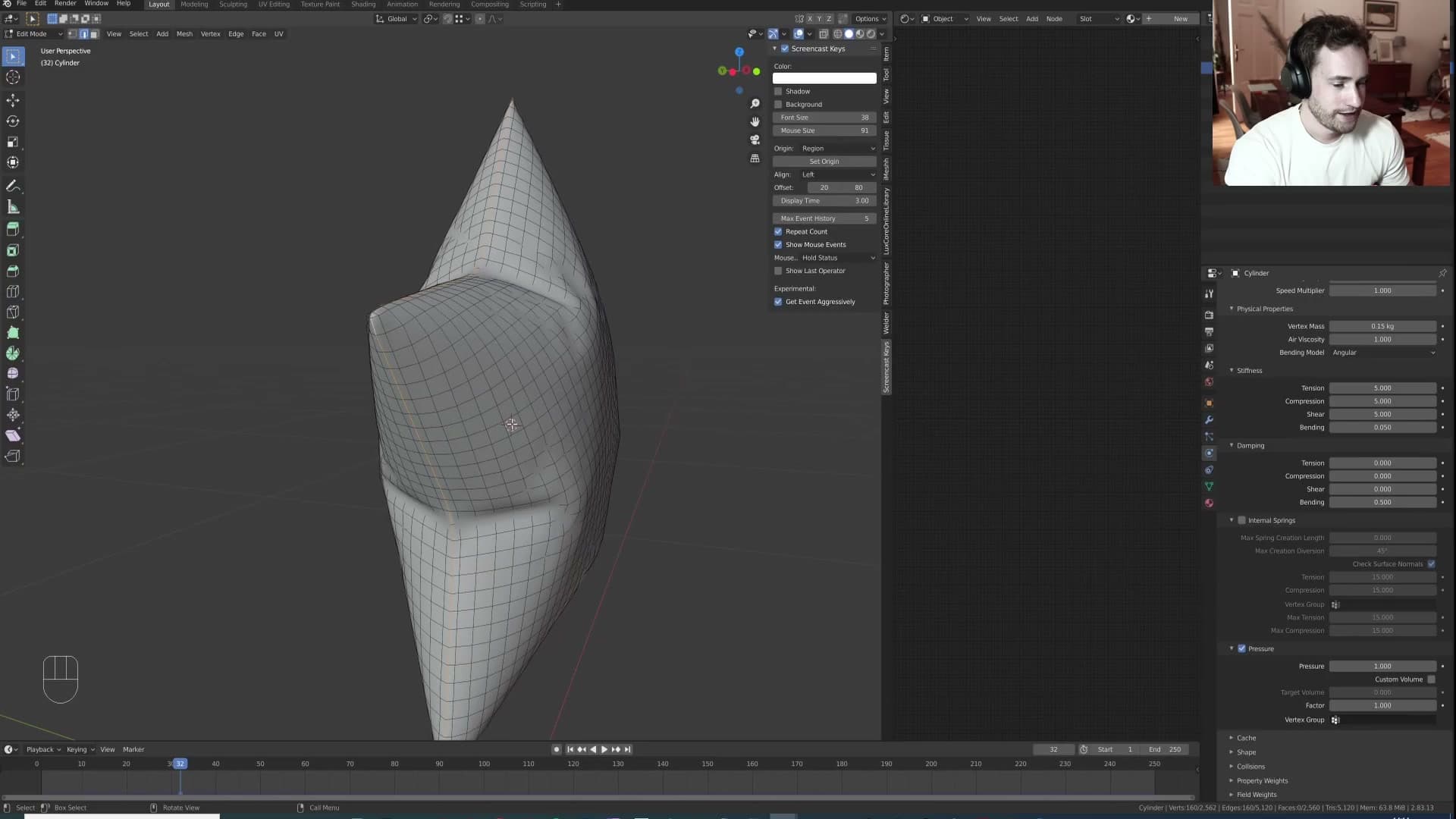Screen dimensions: 1456x819
Task: Disable Show Mouse Events checkbox
Action: point(778,245)
